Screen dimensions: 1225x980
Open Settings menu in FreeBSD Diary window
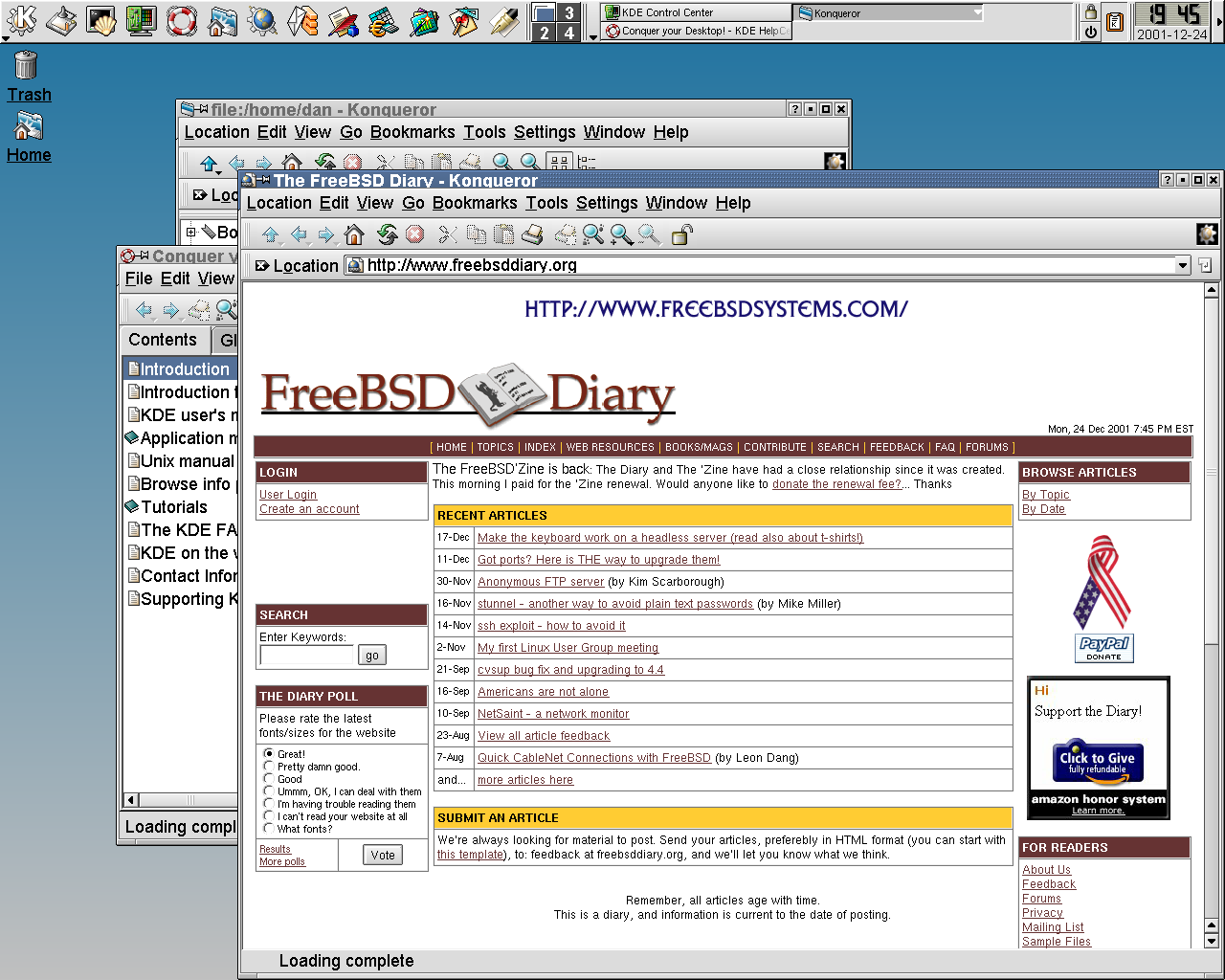607,203
